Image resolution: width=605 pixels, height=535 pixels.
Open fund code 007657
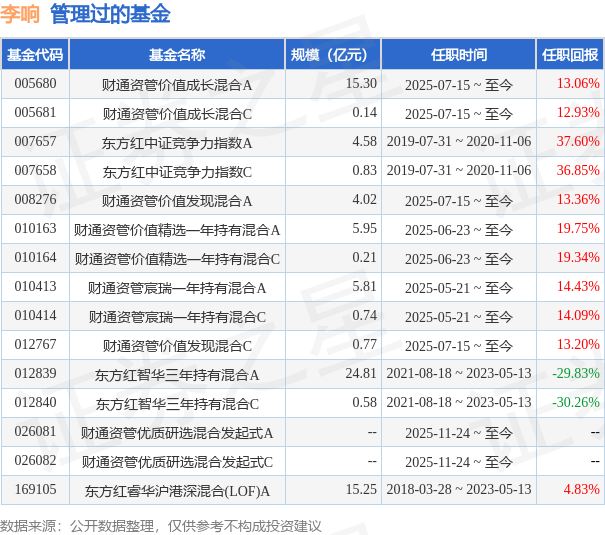click(35, 142)
